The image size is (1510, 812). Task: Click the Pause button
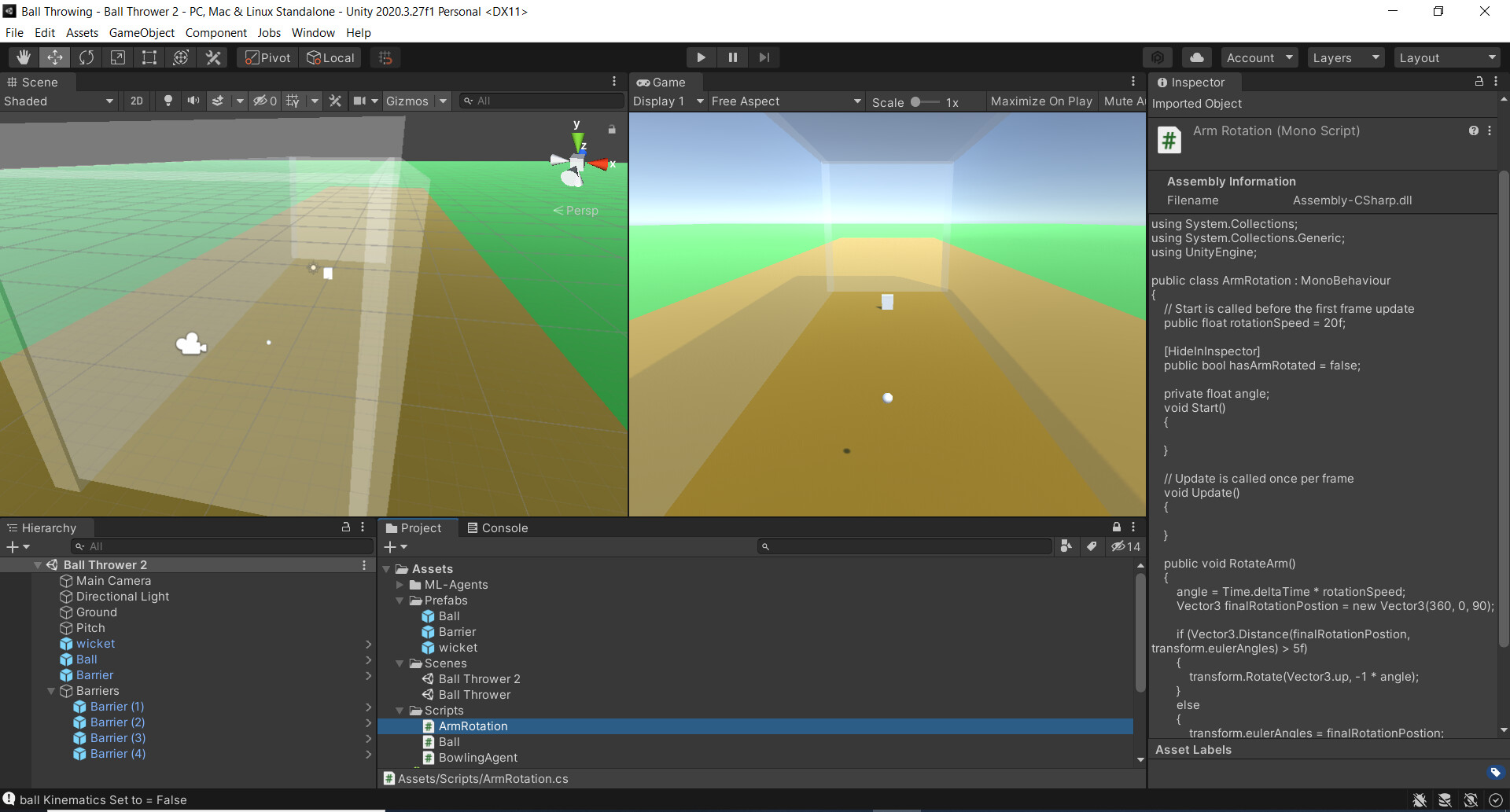point(732,57)
